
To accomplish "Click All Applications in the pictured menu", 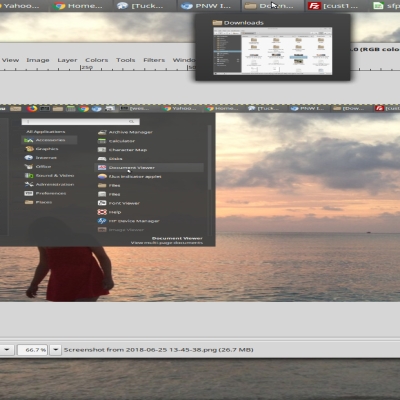I will [x=46, y=132].
